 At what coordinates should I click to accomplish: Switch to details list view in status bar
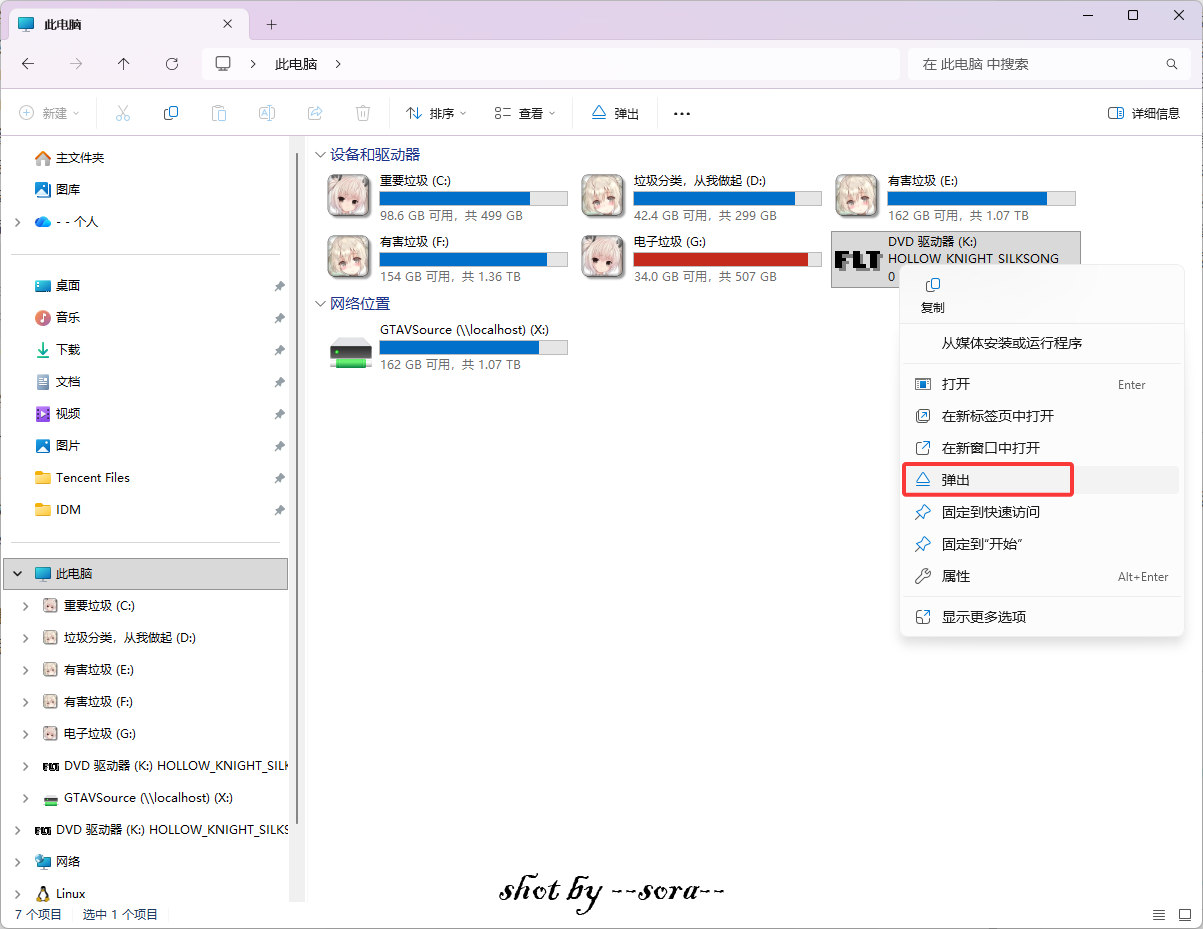point(1159,915)
